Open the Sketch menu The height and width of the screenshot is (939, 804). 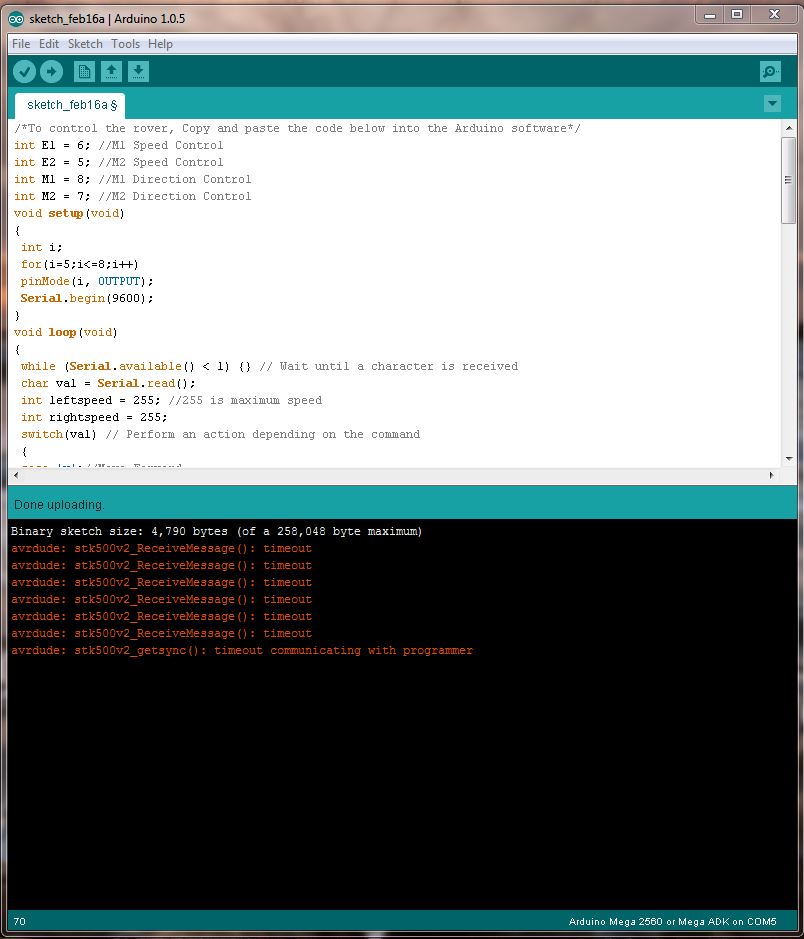(85, 44)
